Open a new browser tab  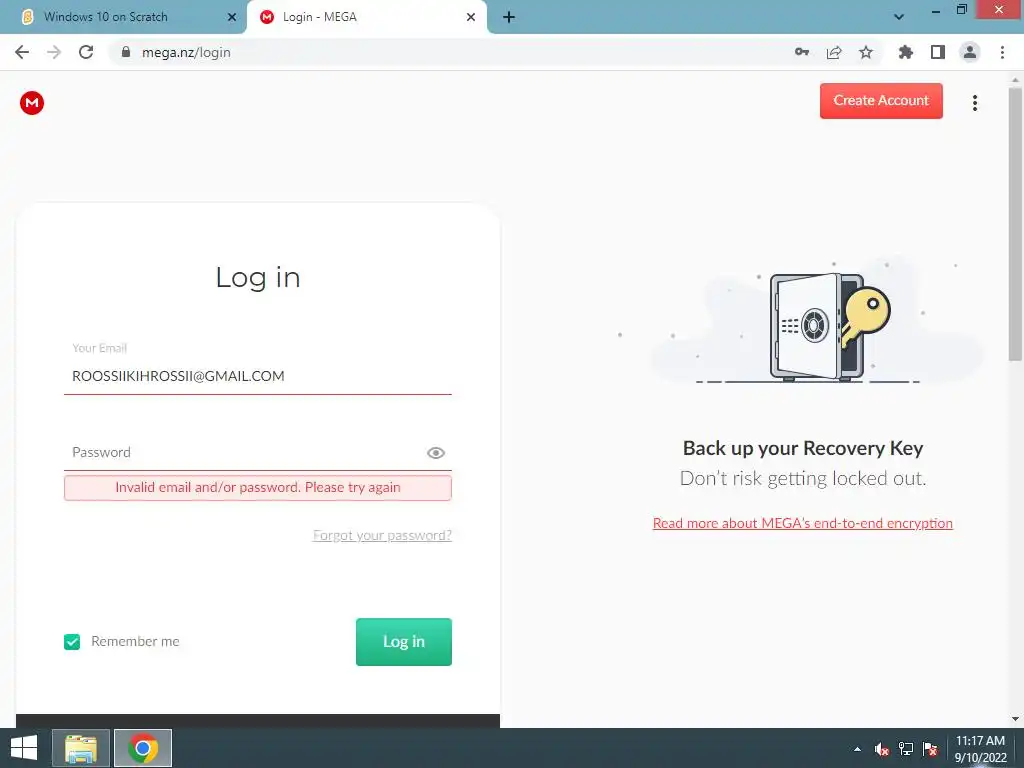(x=509, y=17)
